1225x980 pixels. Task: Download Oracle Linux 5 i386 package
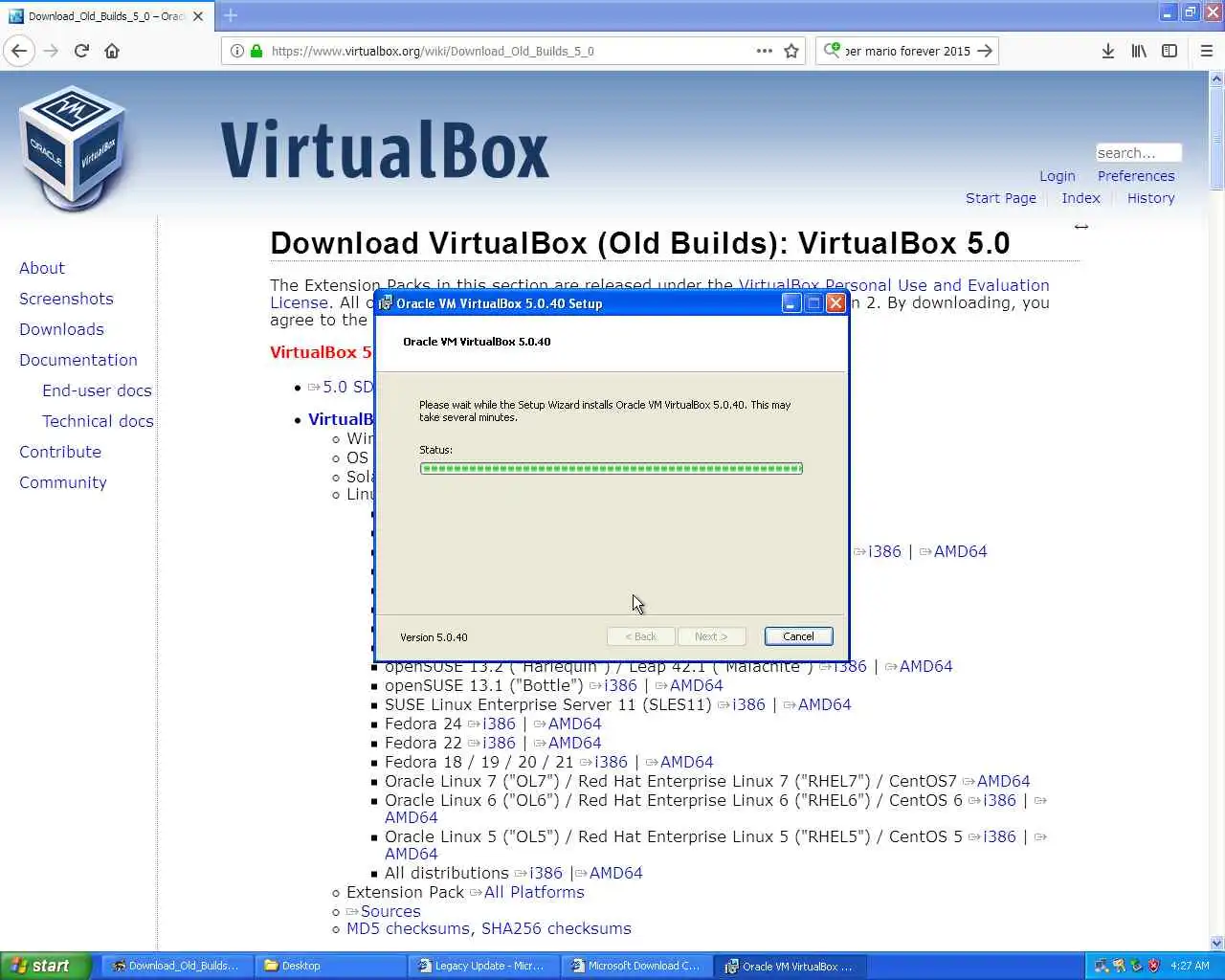[999, 836]
